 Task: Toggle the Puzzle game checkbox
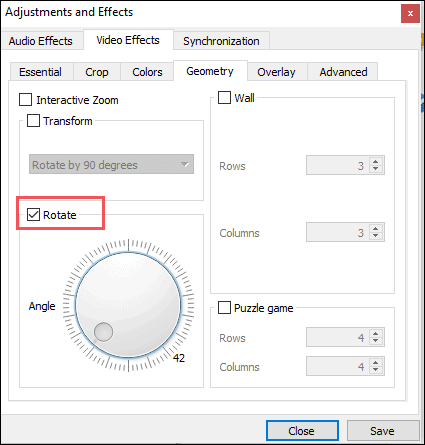tap(224, 307)
